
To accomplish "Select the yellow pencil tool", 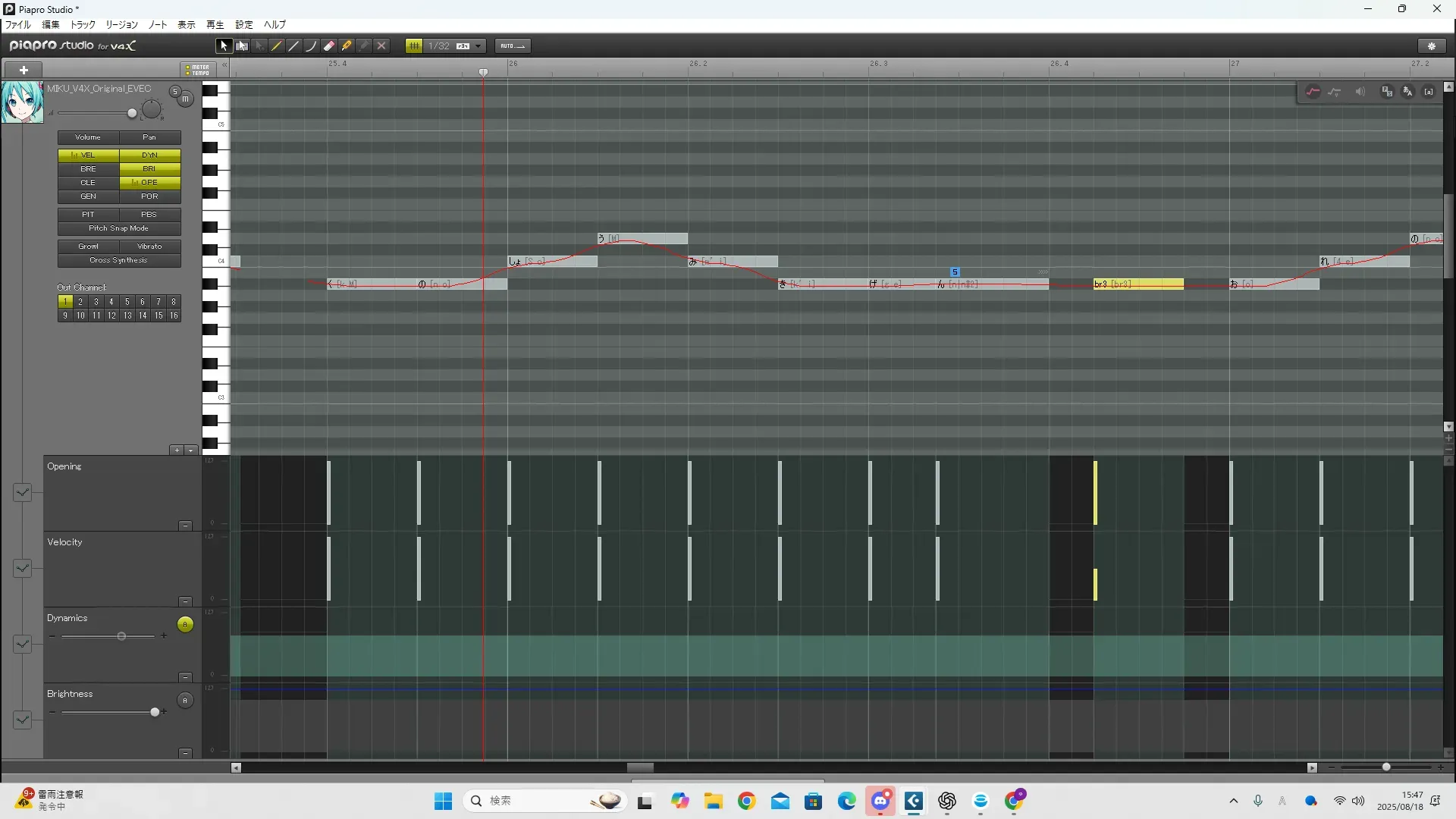I will [277, 46].
